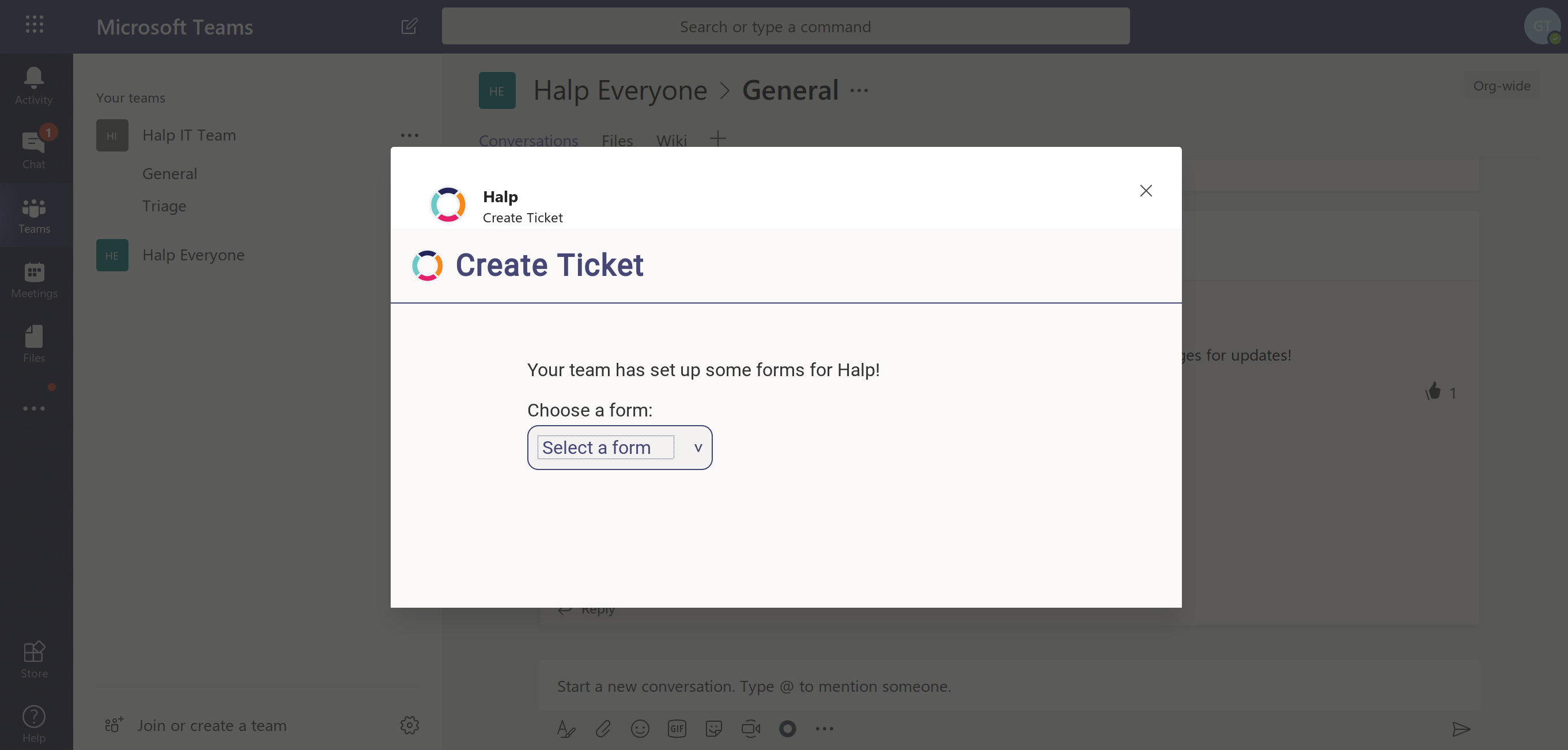This screenshot has height=750, width=1568.
Task: Switch to the Files tab
Action: 617,141
